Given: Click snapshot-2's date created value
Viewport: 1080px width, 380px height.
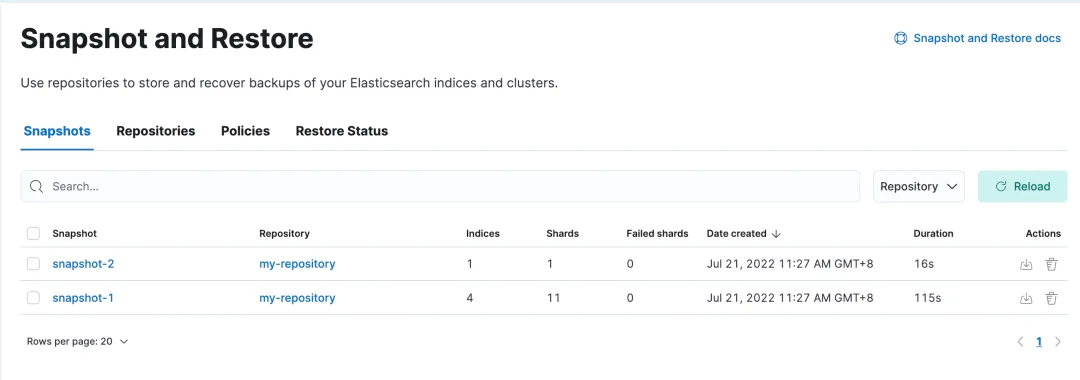Looking at the screenshot, I should pyautogui.click(x=790, y=264).
